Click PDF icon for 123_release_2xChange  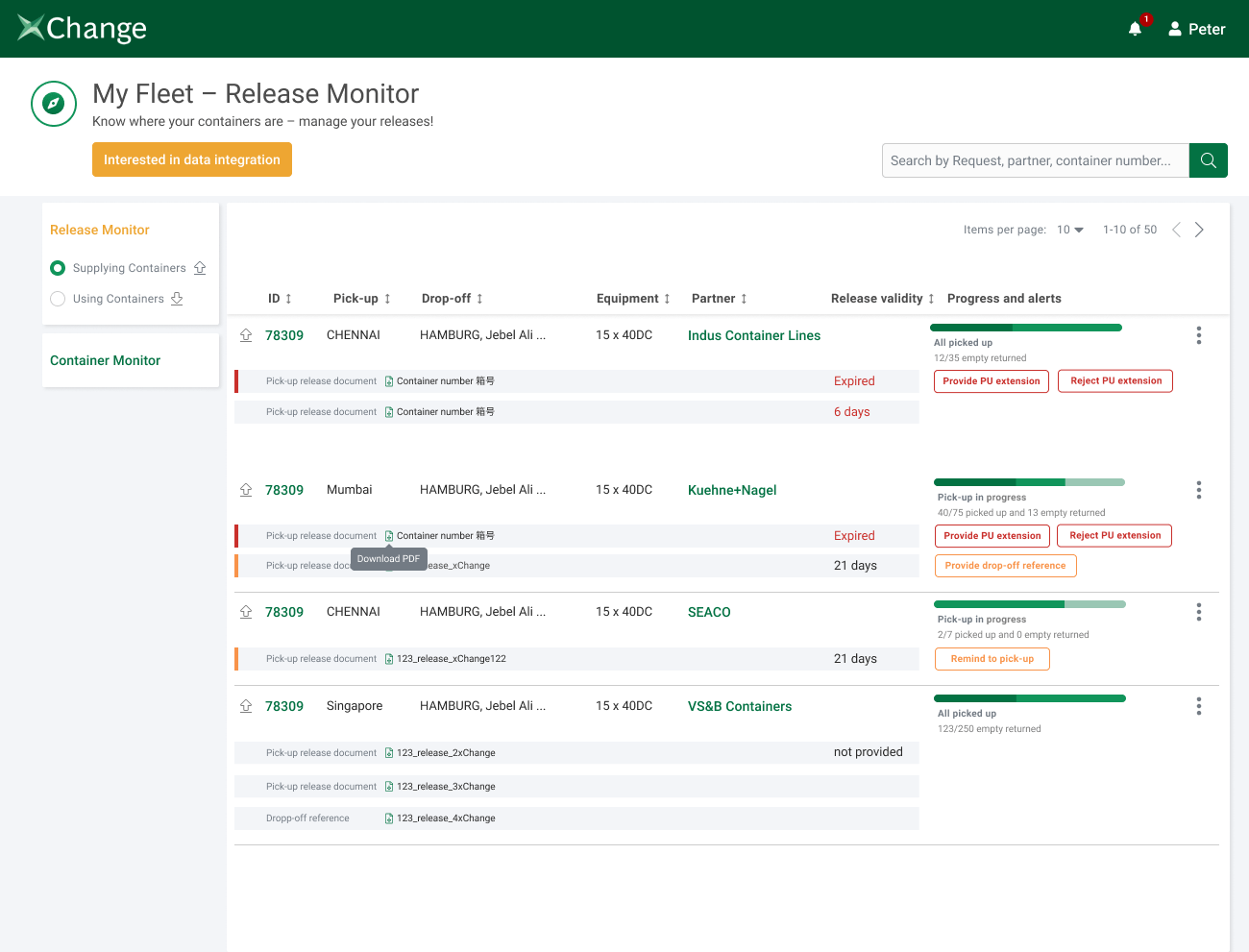pyautogui.click(x=389, y=753)
